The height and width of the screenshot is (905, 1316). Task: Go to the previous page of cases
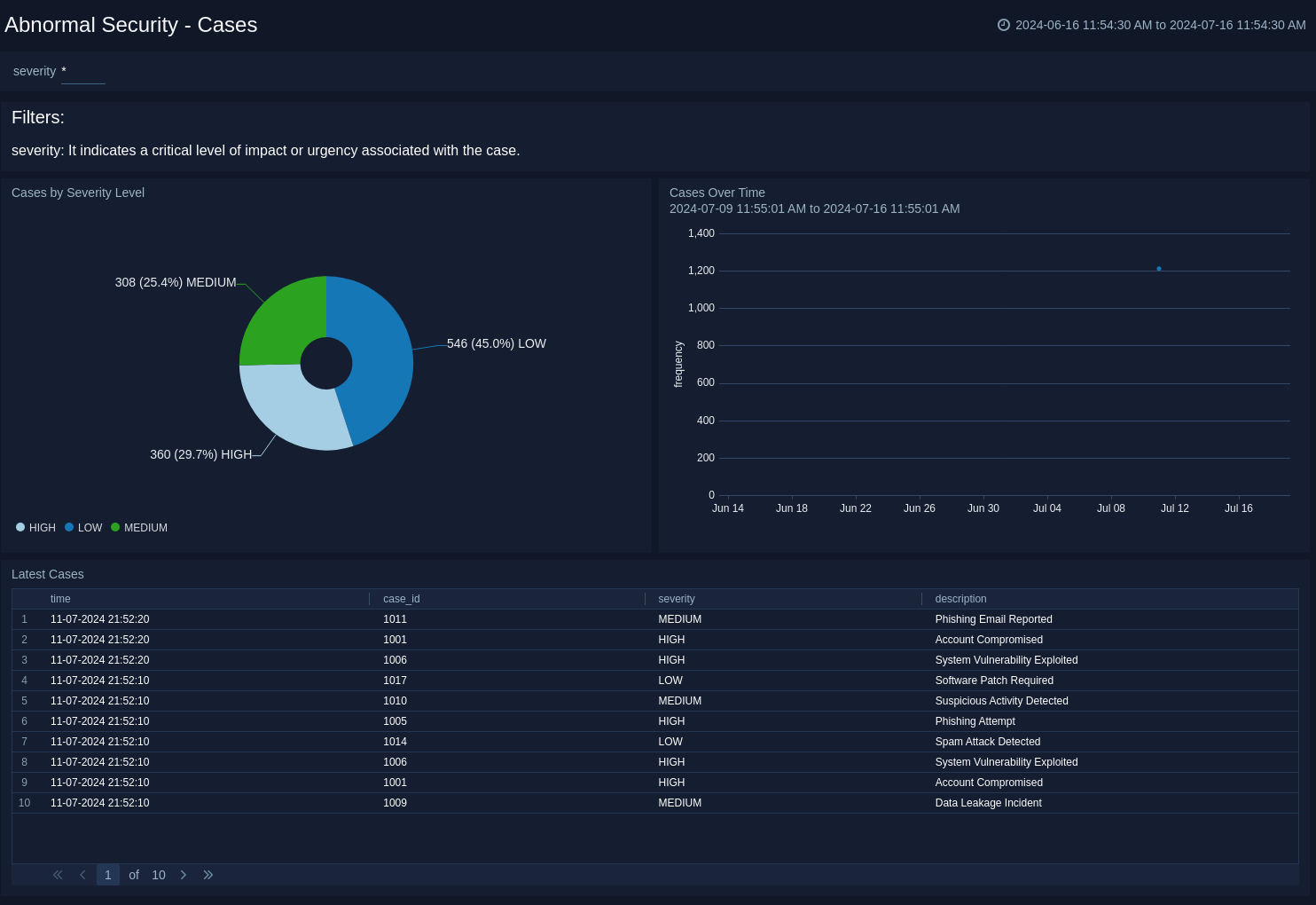(82, 875)
